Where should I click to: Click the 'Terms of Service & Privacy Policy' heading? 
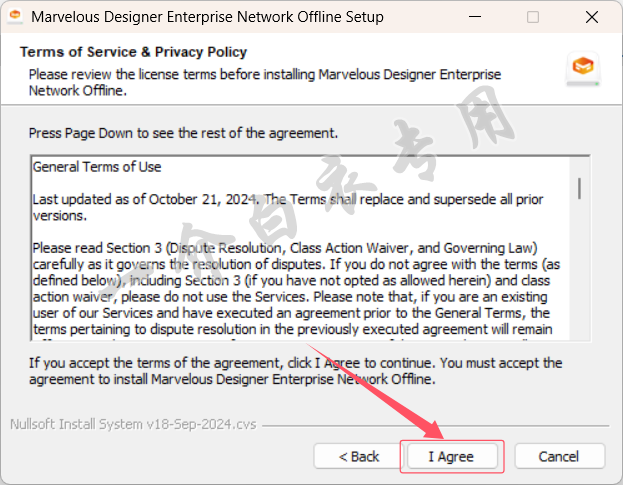click(x=134, y=52)
